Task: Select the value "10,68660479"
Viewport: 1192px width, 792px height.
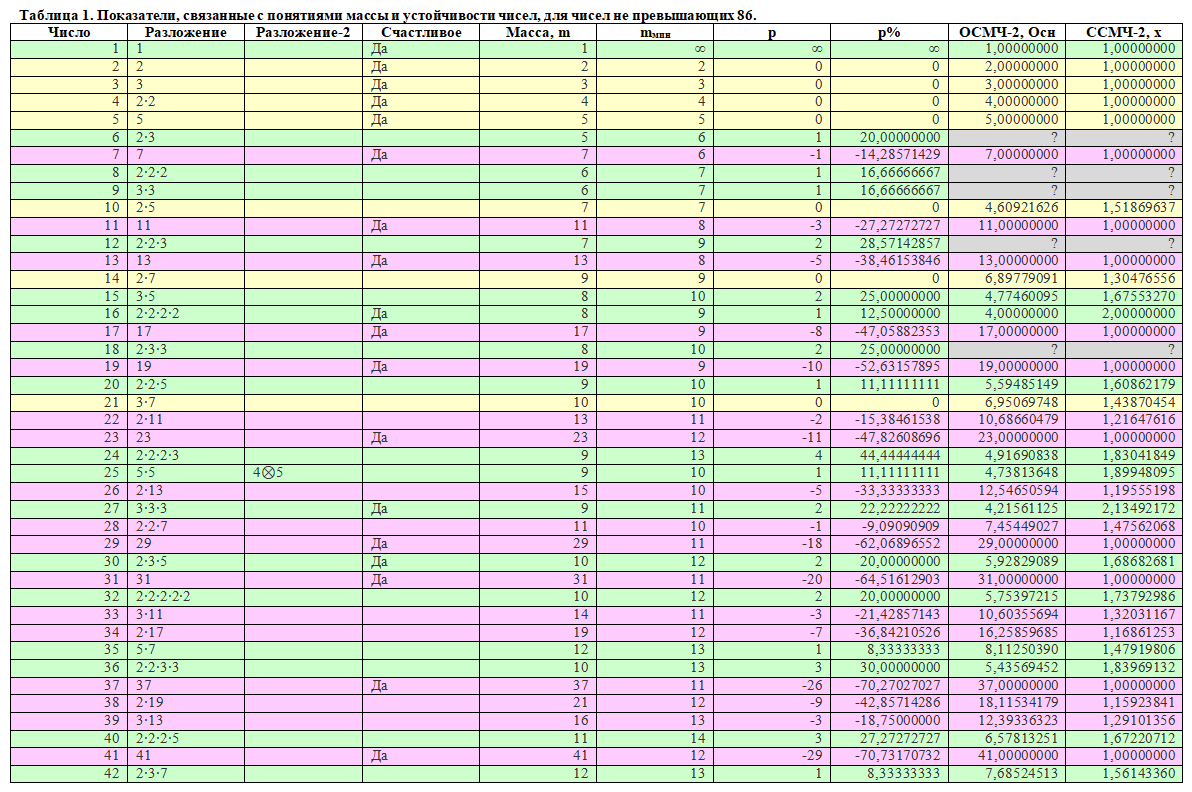Action: coord(1017,420)
